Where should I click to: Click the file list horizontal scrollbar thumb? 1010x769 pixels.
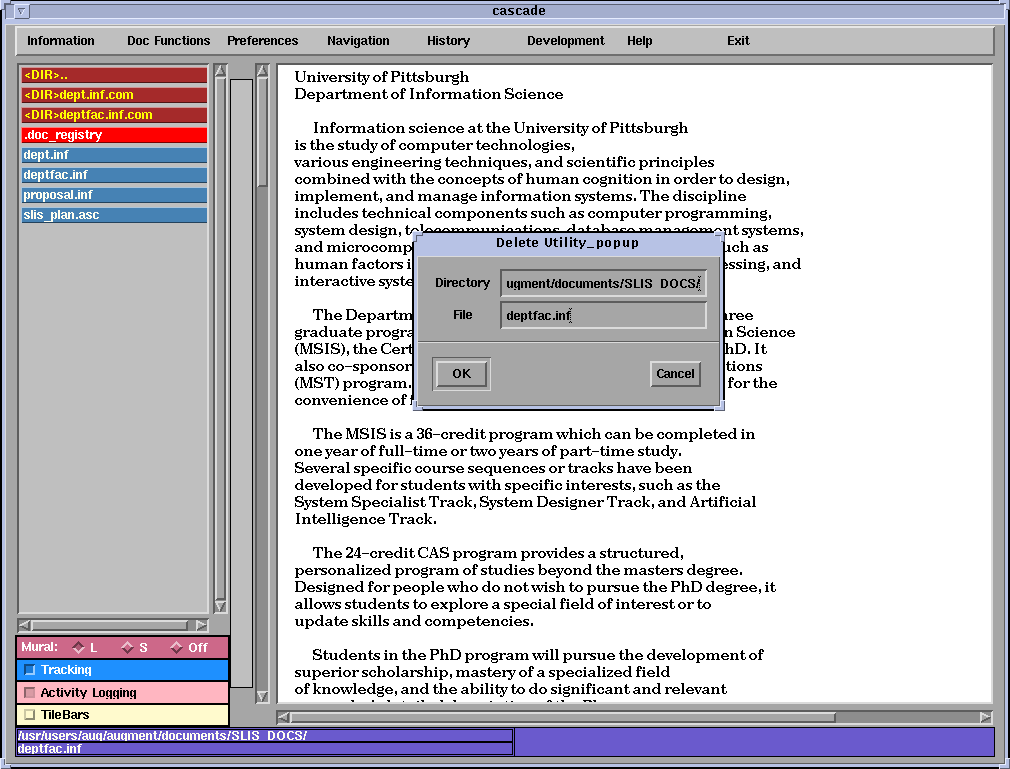[110, 625]
